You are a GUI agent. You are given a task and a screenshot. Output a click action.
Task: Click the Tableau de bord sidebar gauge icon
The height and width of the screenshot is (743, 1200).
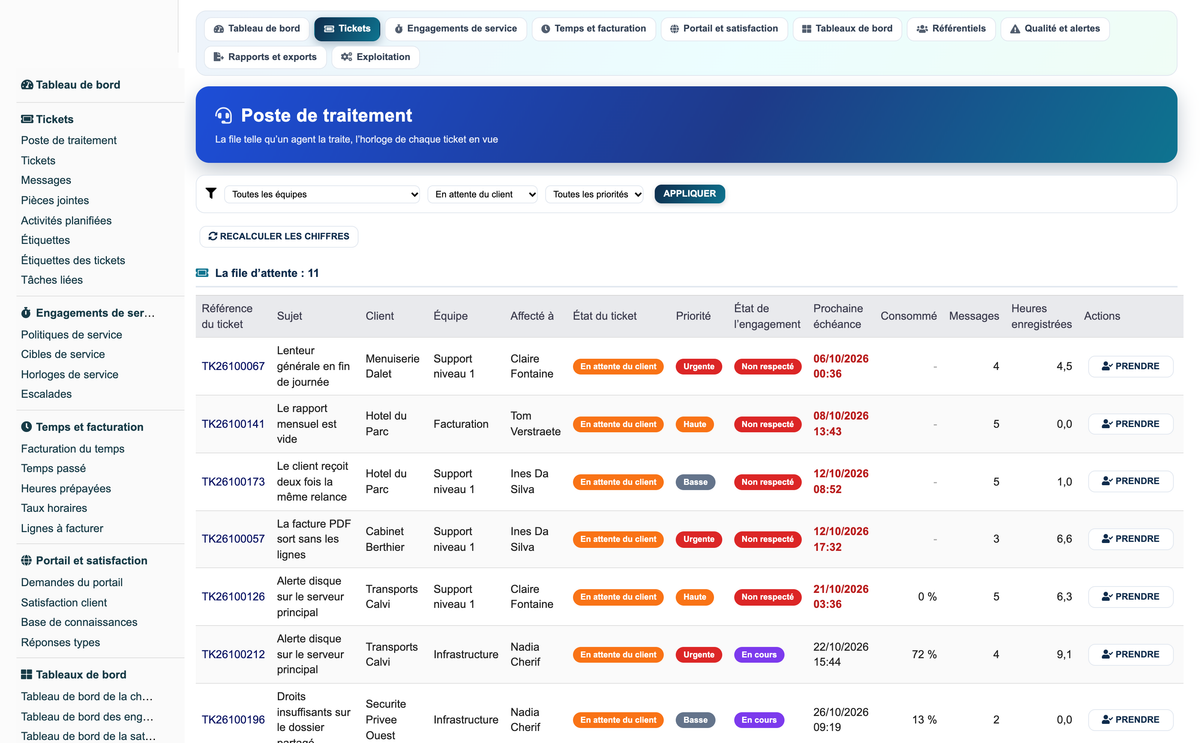(x=27, y=85)
